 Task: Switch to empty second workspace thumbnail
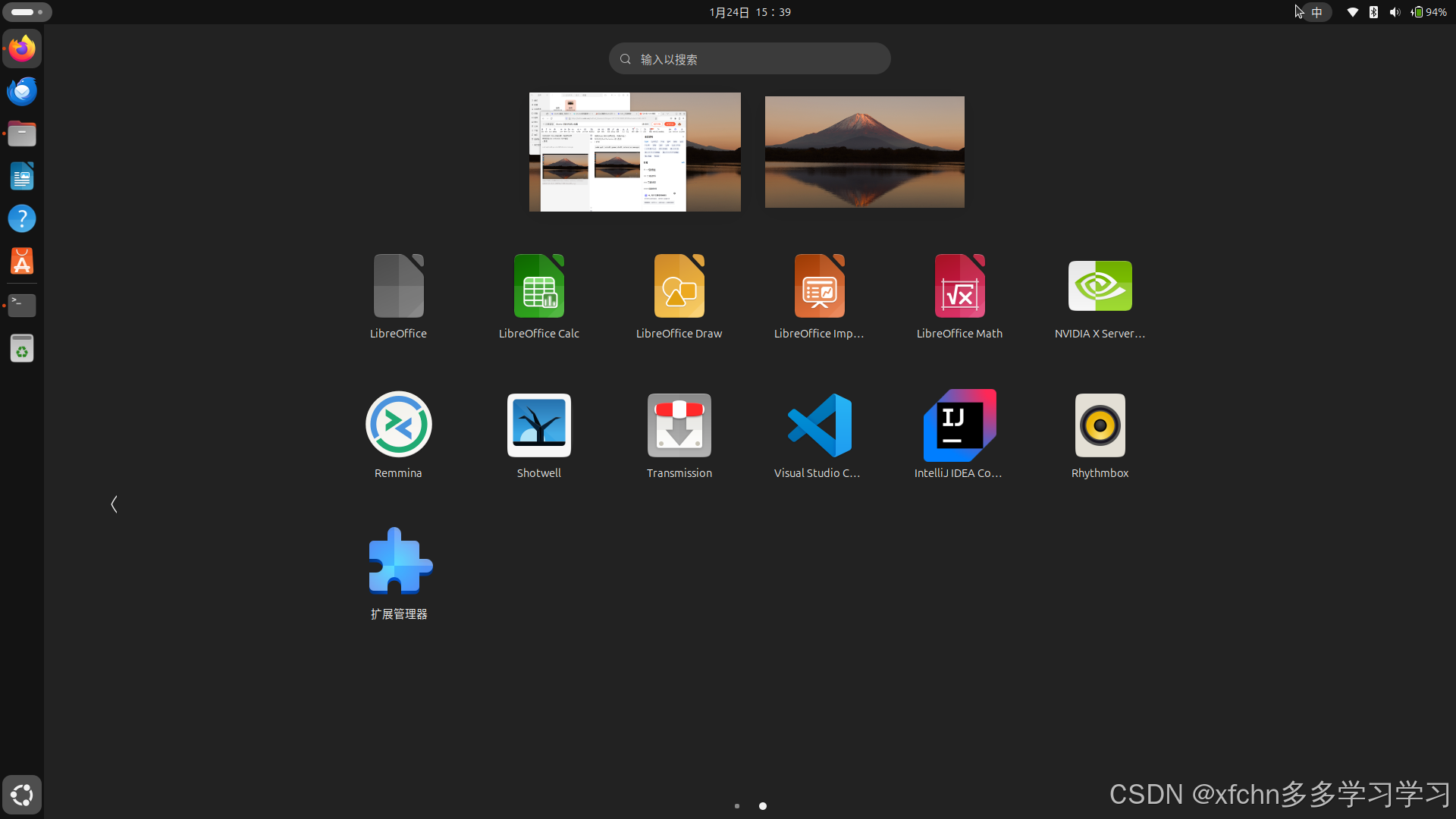coord(864,152)
